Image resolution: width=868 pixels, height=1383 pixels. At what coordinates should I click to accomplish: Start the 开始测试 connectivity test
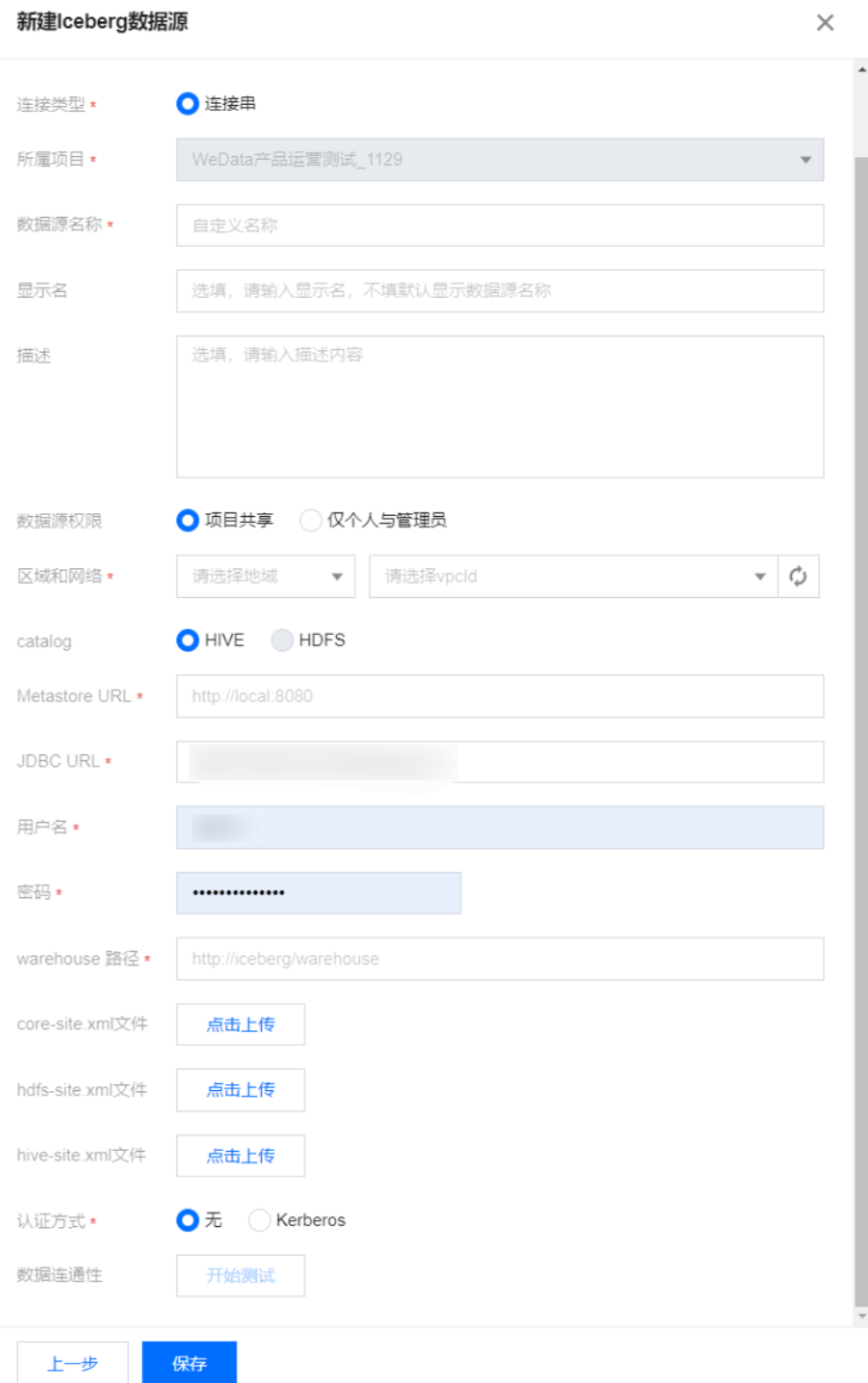coord(241,1275)
